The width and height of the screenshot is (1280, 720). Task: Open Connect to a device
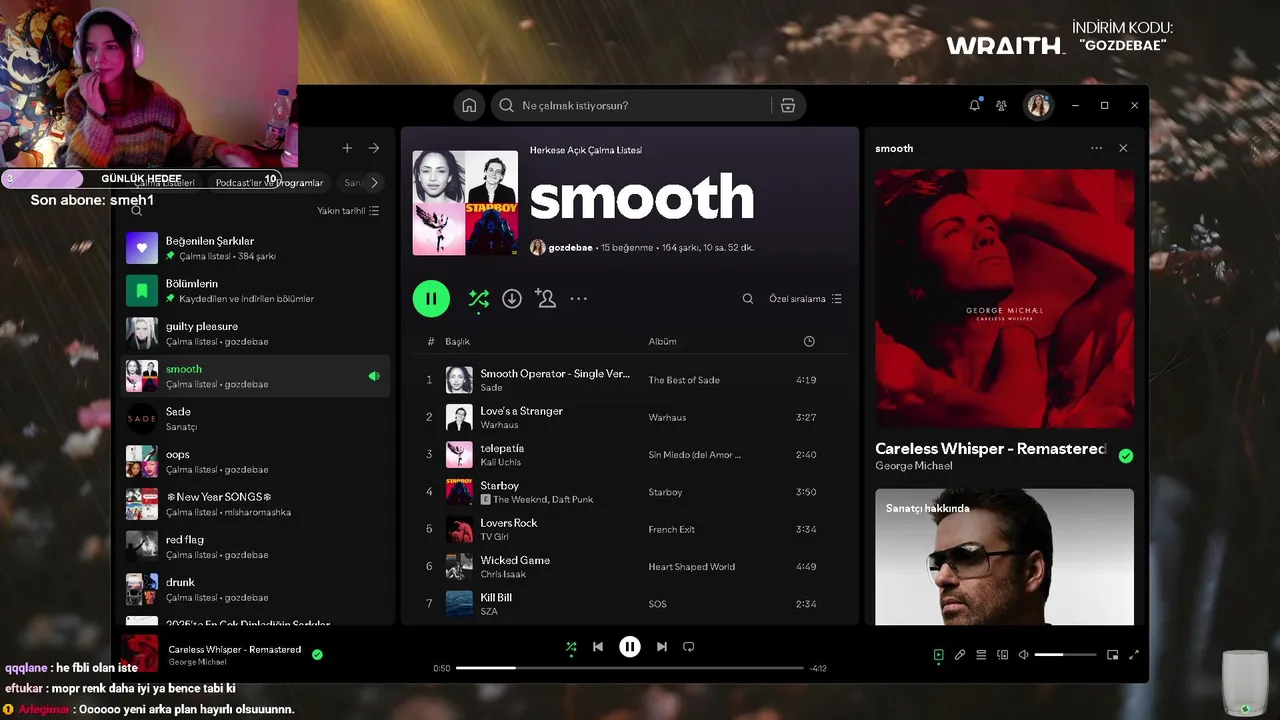coord(1002,655)
